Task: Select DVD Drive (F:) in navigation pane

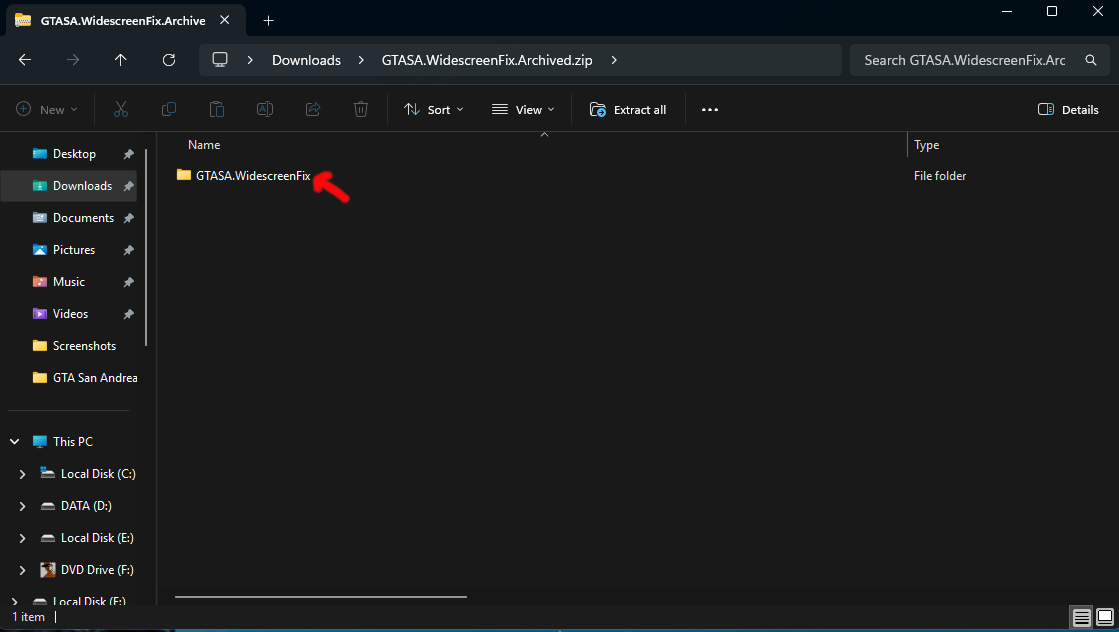Action: pyautogui.click(x=97, y=570)
